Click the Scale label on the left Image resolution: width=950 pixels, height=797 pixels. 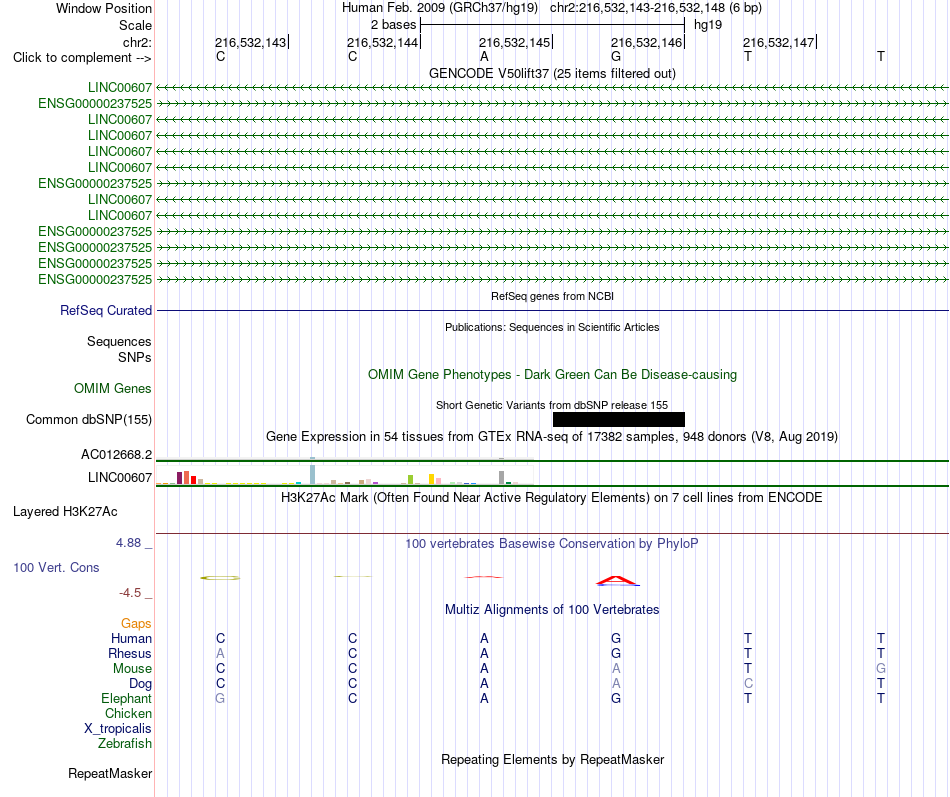pos(135,25)
